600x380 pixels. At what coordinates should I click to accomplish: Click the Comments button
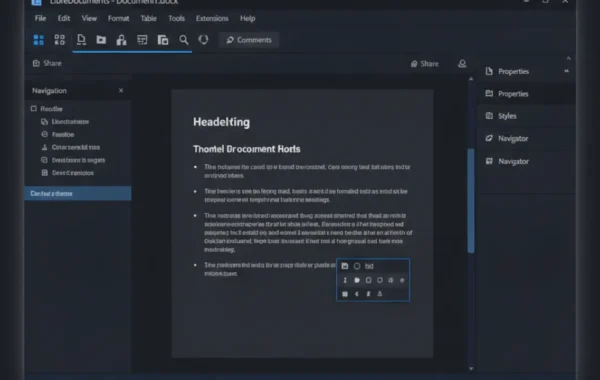249,40
